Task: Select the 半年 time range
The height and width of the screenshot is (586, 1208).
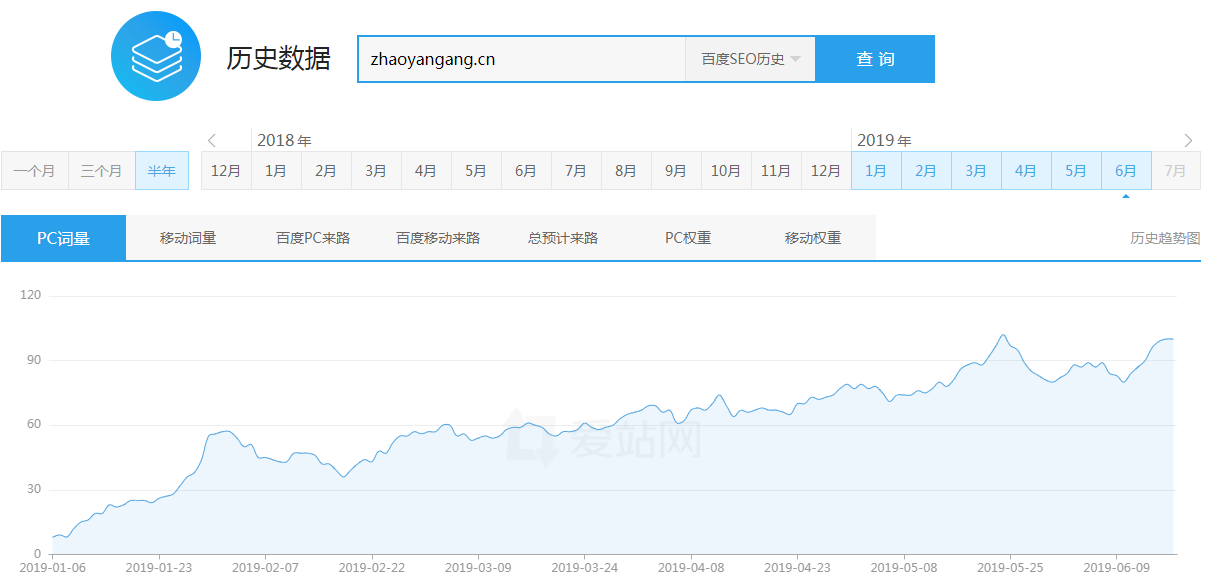Action: [x=160, y=170]
